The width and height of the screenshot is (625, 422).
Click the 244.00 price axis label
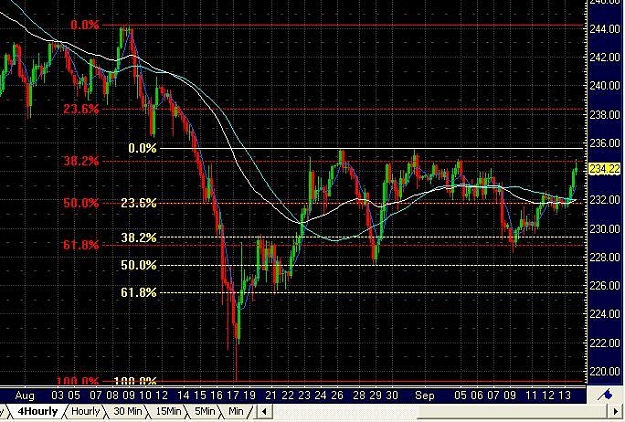click(x=605, y=29)
